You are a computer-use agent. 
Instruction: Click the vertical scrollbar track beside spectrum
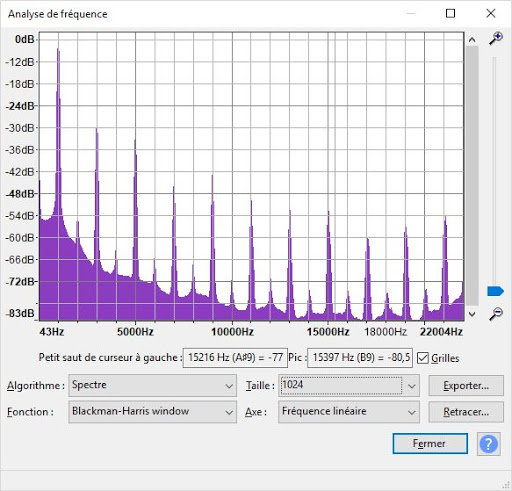472,176
